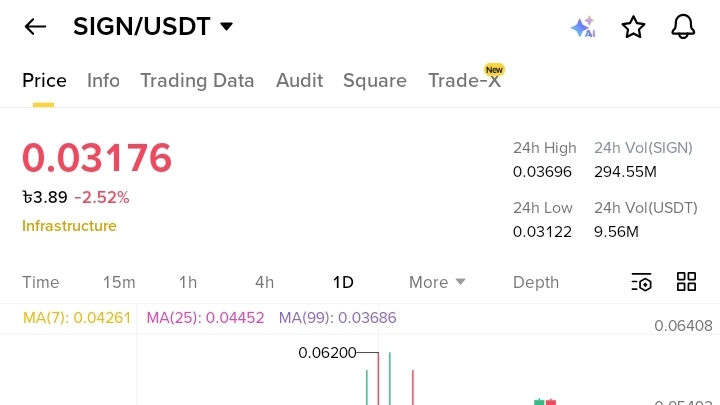
Task: Select the 4h chart interval
Action: click(x=264, y=282)
